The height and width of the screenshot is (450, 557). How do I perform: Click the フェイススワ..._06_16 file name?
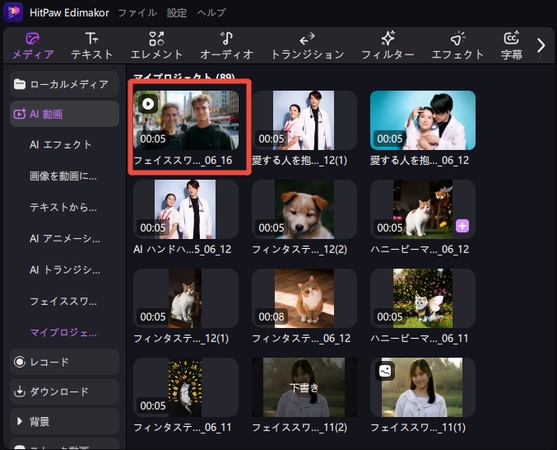coord(183,161)
